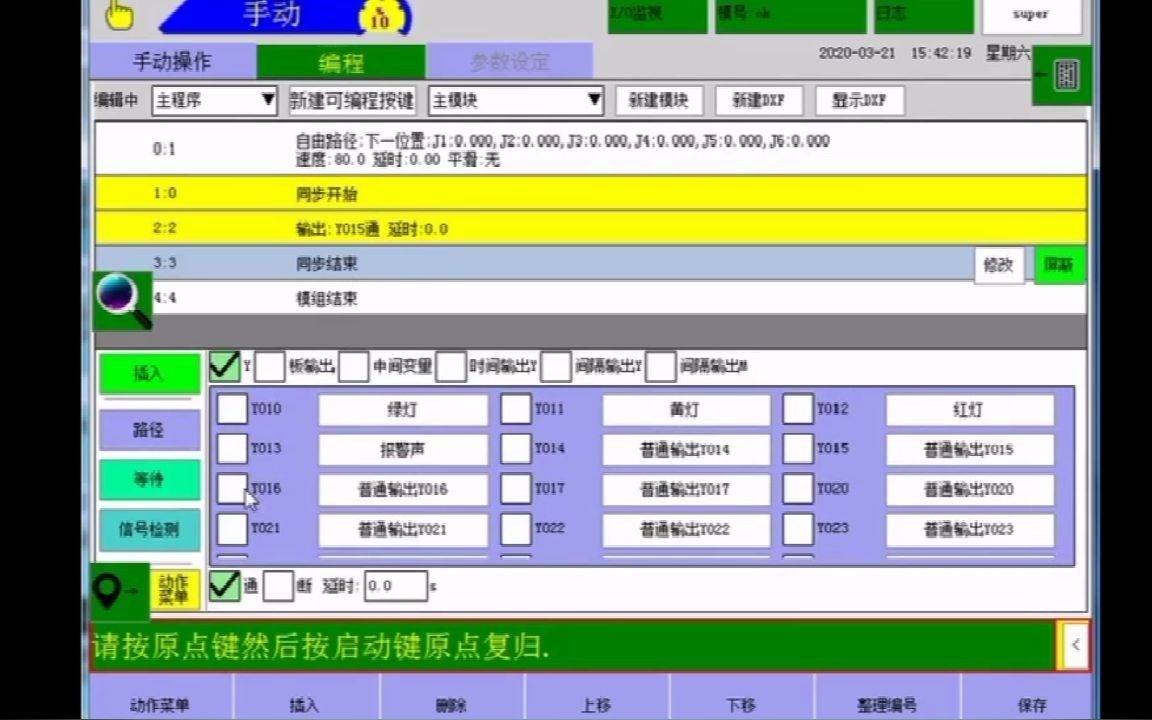Click the 报警声 label button
Screen dimensions: 1152x720
[x=403, y=450]
